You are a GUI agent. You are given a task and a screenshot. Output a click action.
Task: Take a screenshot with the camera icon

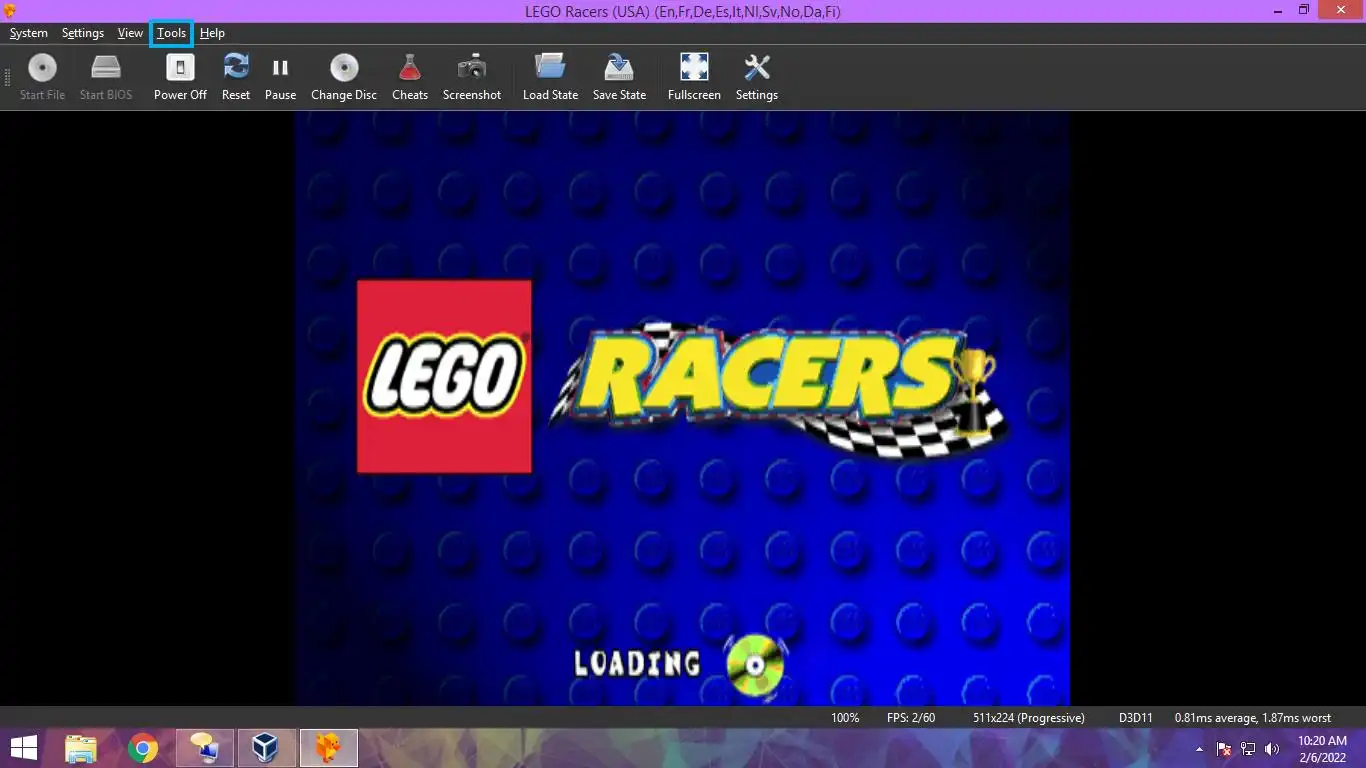(472, 68)
